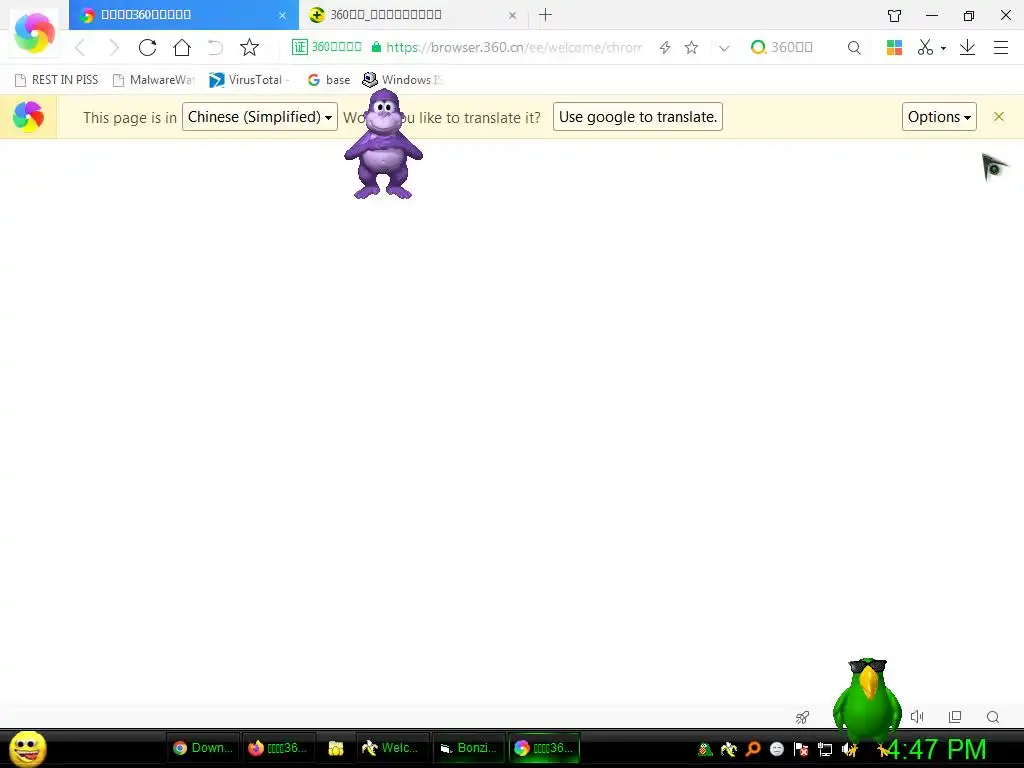Open a new tab with plus button
The height and width of the screenshot is (768, 1024).
(545, 14)
